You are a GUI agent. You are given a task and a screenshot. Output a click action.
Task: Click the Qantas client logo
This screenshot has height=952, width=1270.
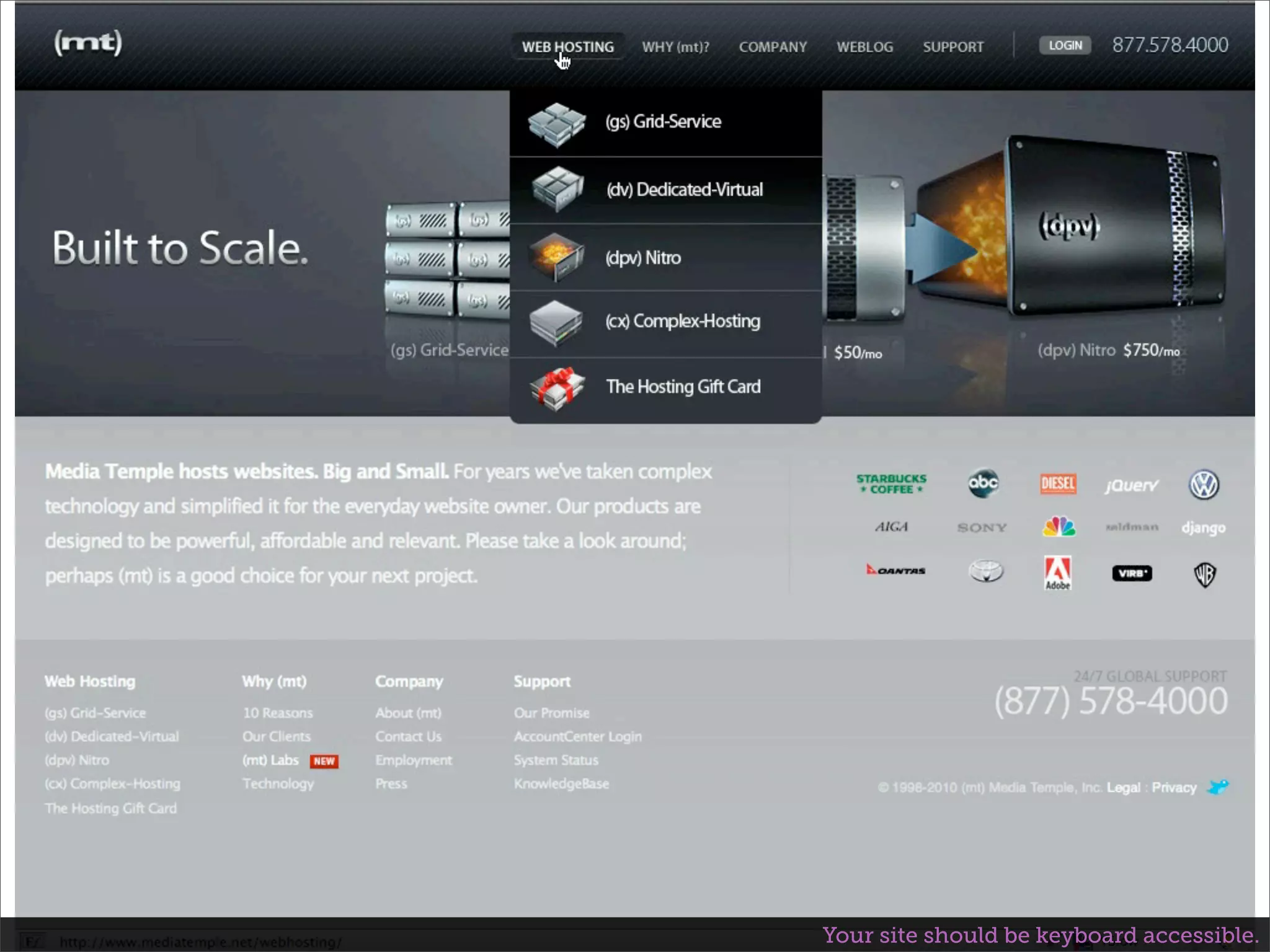click(895, 570)
